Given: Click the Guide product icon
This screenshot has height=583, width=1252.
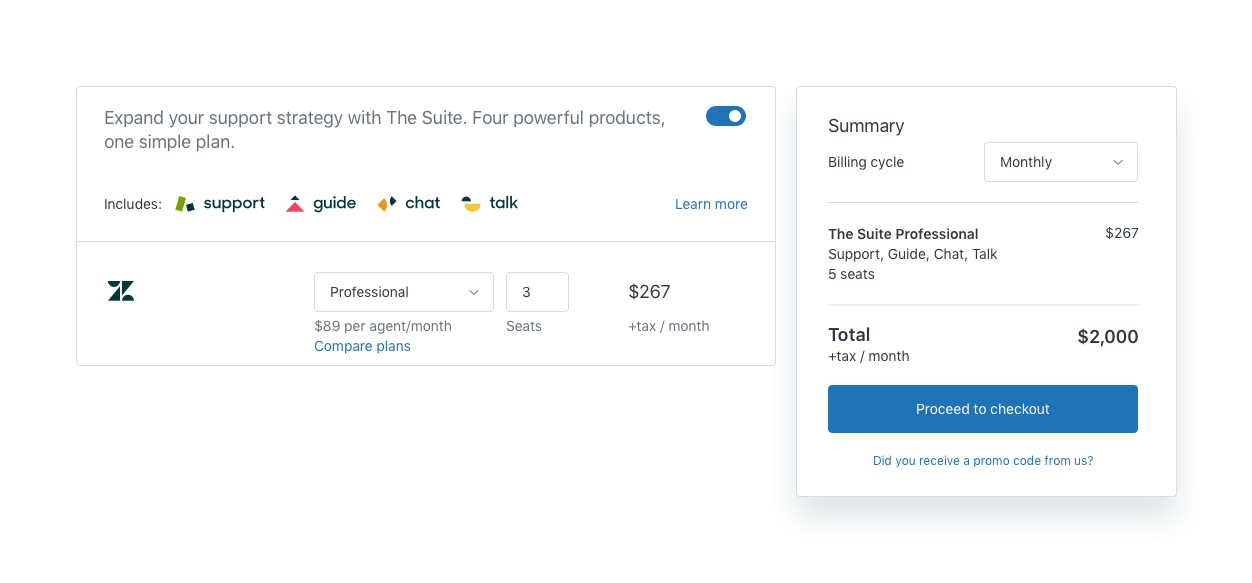Looking at the screenshot, I should click(295, 201).
